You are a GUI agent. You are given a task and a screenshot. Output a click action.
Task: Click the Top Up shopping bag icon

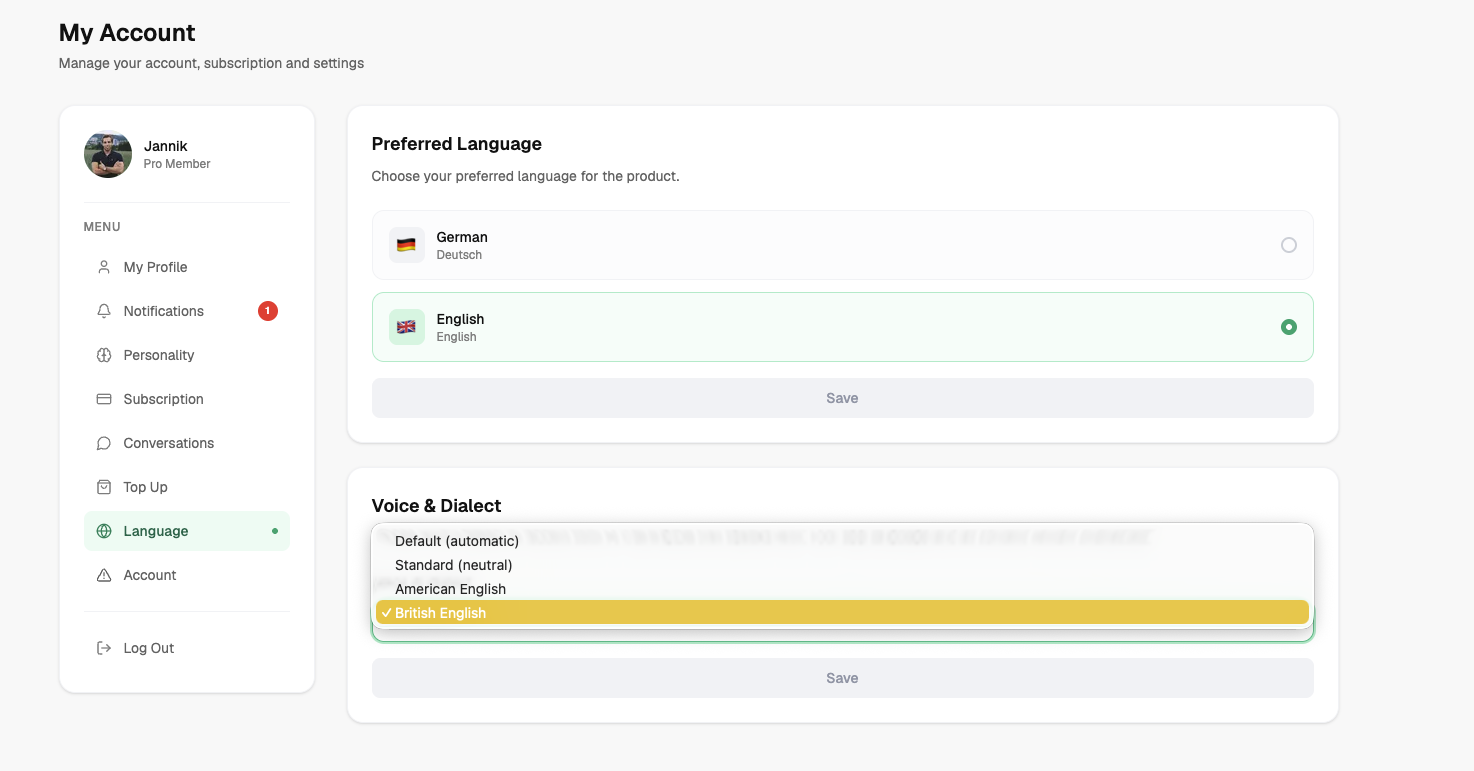[x=104, y=487]
